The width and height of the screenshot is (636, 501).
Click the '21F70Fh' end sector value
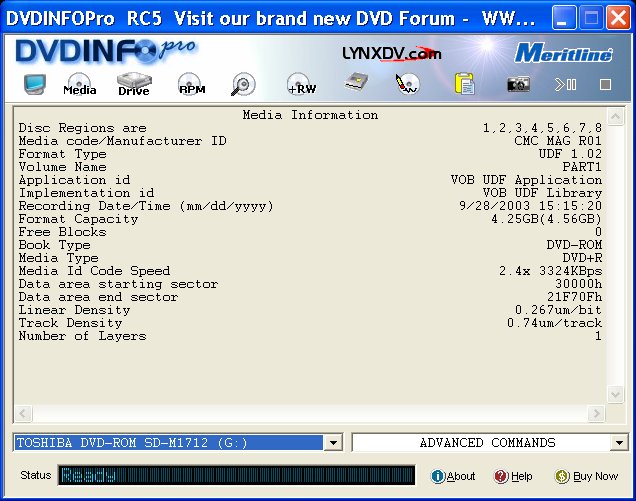pyautogui.click(x=574, y=297)
